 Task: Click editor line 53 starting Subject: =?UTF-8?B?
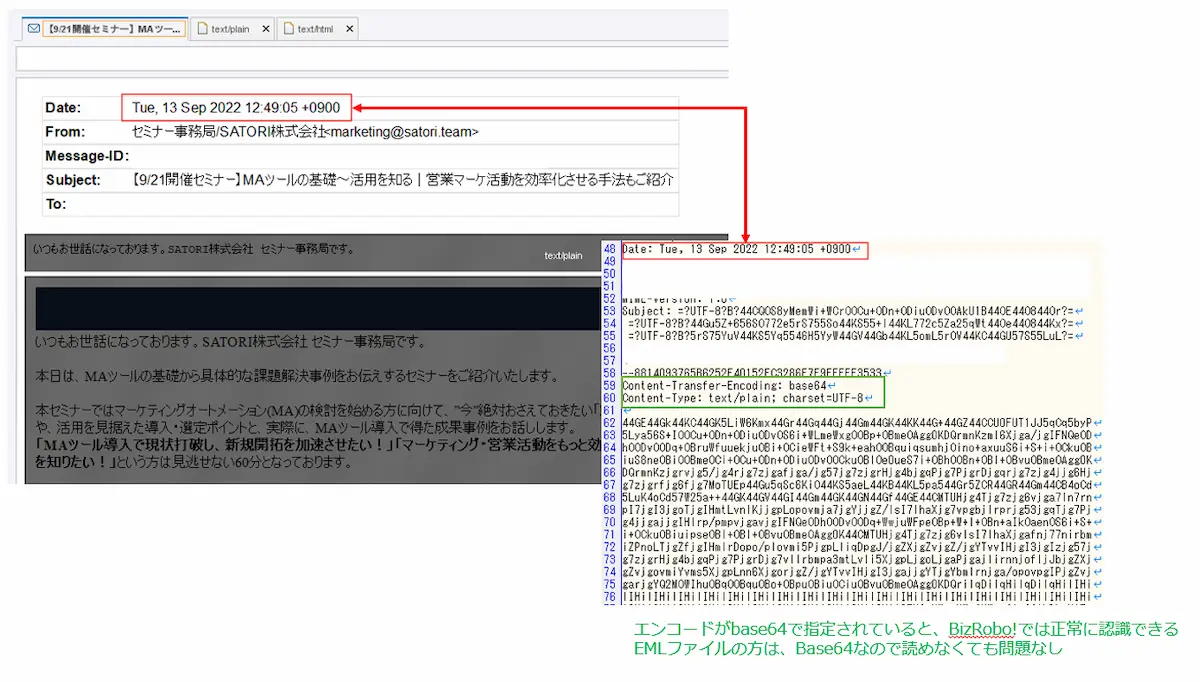pos(850,311)
